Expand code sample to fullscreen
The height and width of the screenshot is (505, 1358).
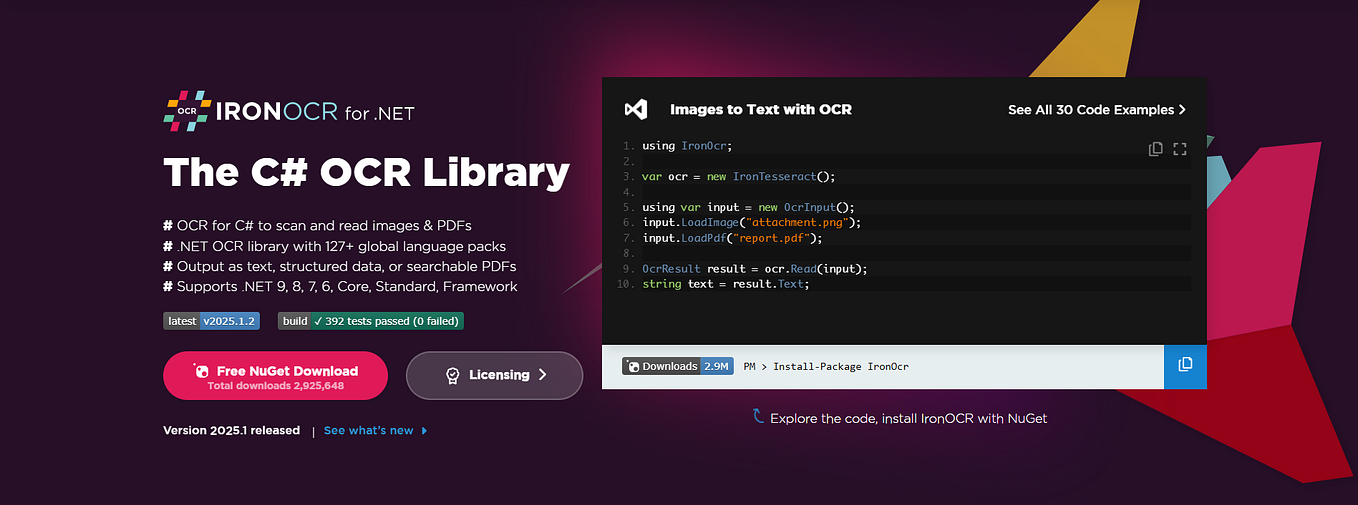click(x=1180, y=149)
